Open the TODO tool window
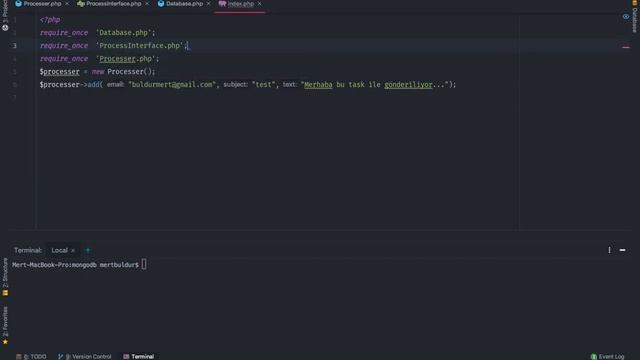The width and height of the screenshot is (640, 360). [31, 356]
